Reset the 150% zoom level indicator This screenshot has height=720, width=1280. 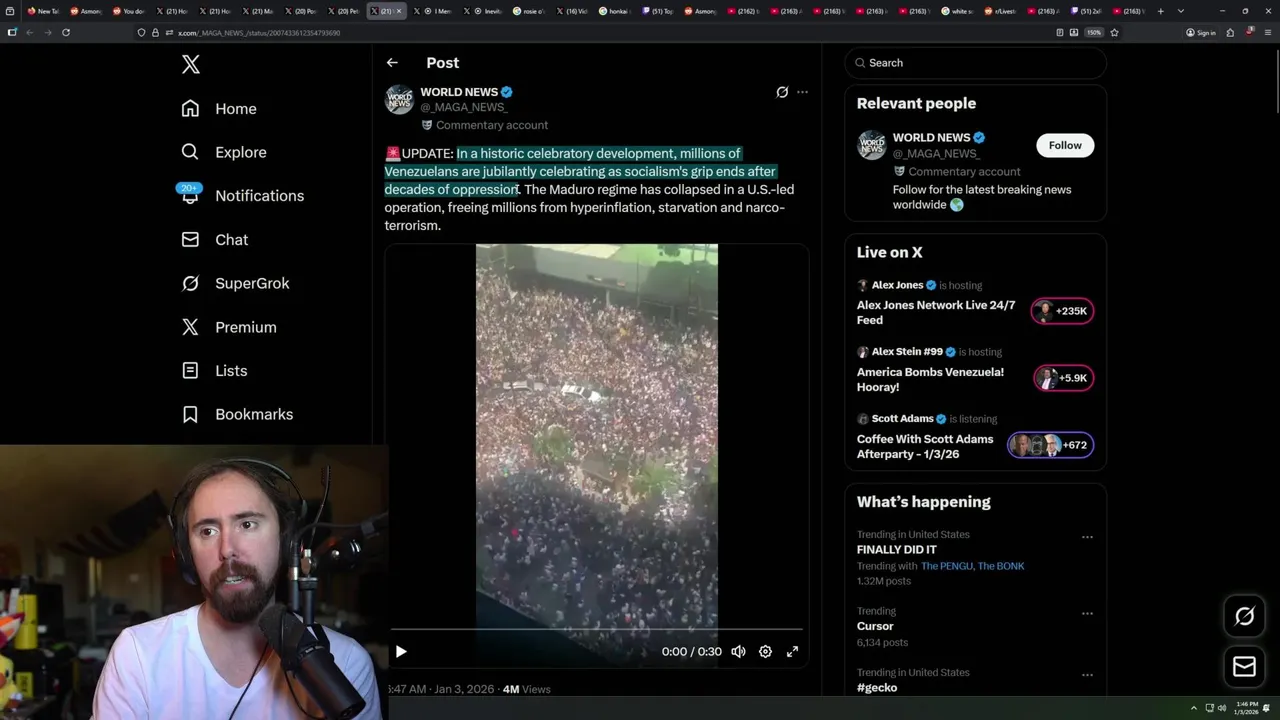coord(1094,32)
